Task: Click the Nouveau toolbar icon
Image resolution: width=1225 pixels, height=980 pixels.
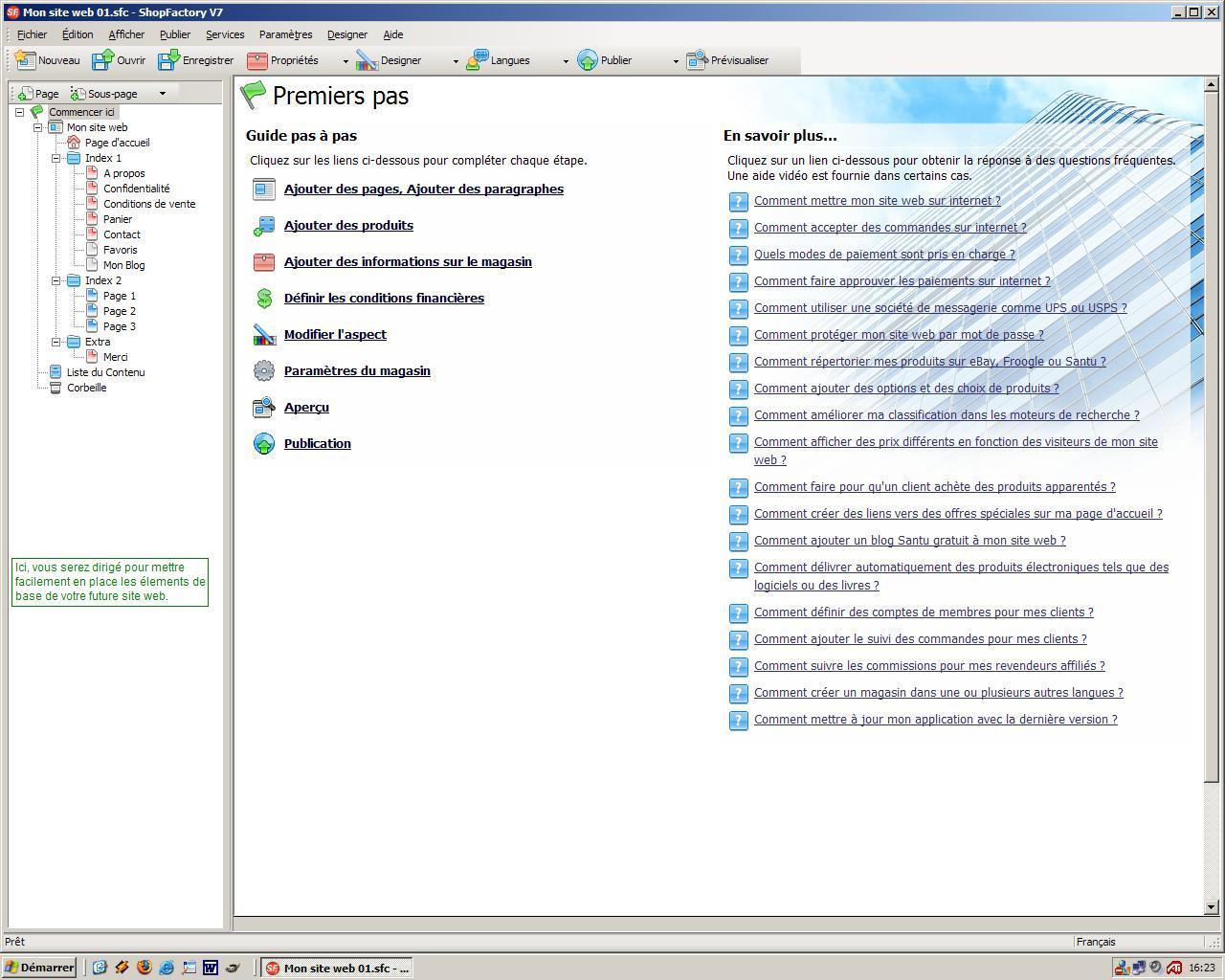Action: pos(26,60)
